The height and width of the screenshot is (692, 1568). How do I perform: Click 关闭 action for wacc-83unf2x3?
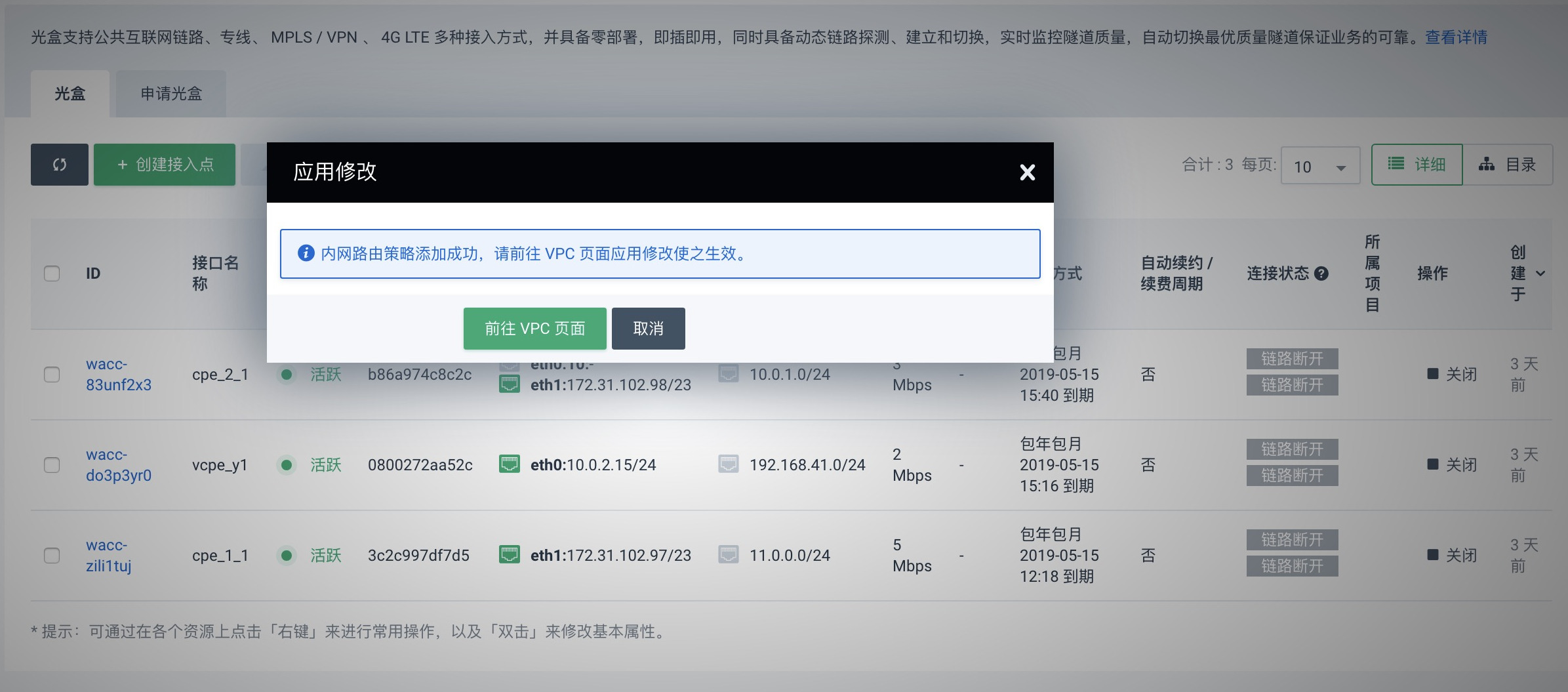pos(1452,375)
